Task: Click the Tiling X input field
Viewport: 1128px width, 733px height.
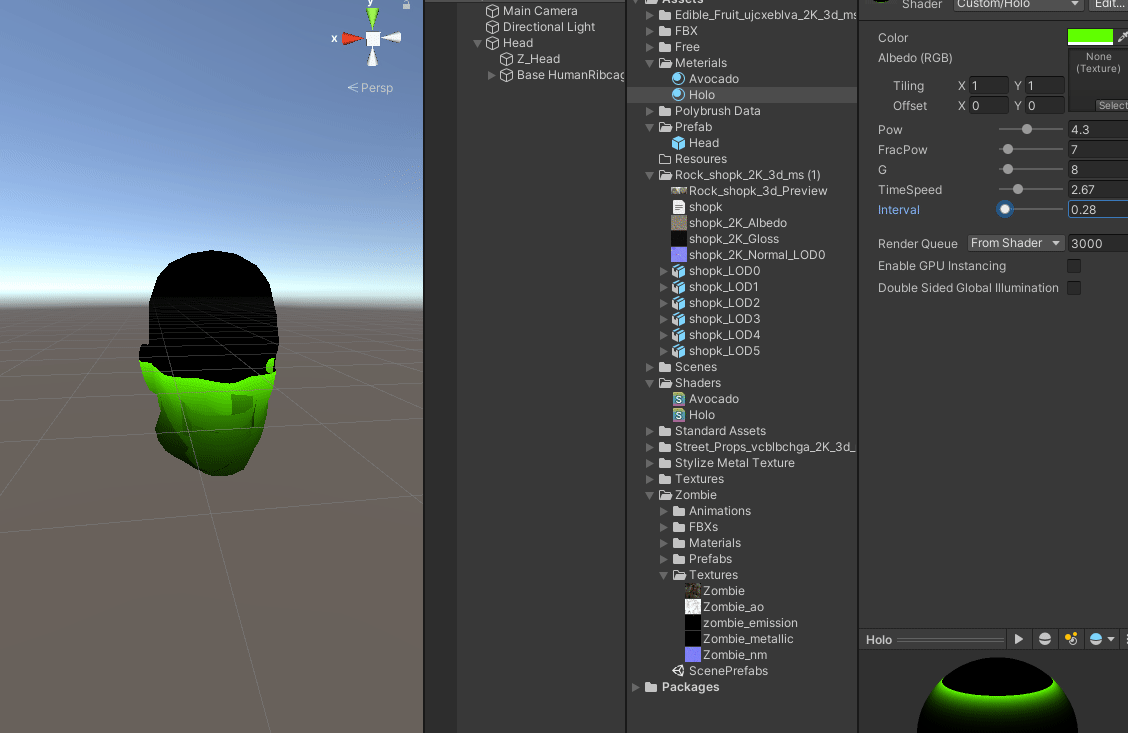Action: (x=988, y=86)
